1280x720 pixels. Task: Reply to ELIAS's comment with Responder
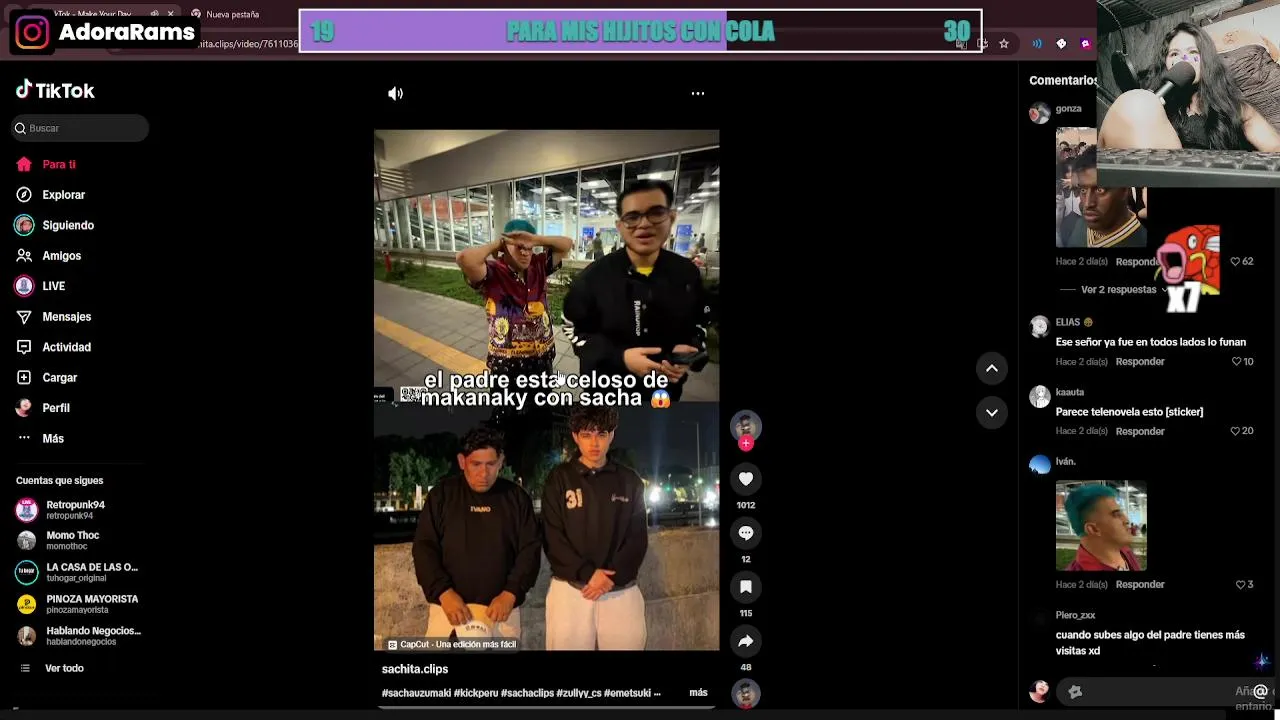(1140, 362)
